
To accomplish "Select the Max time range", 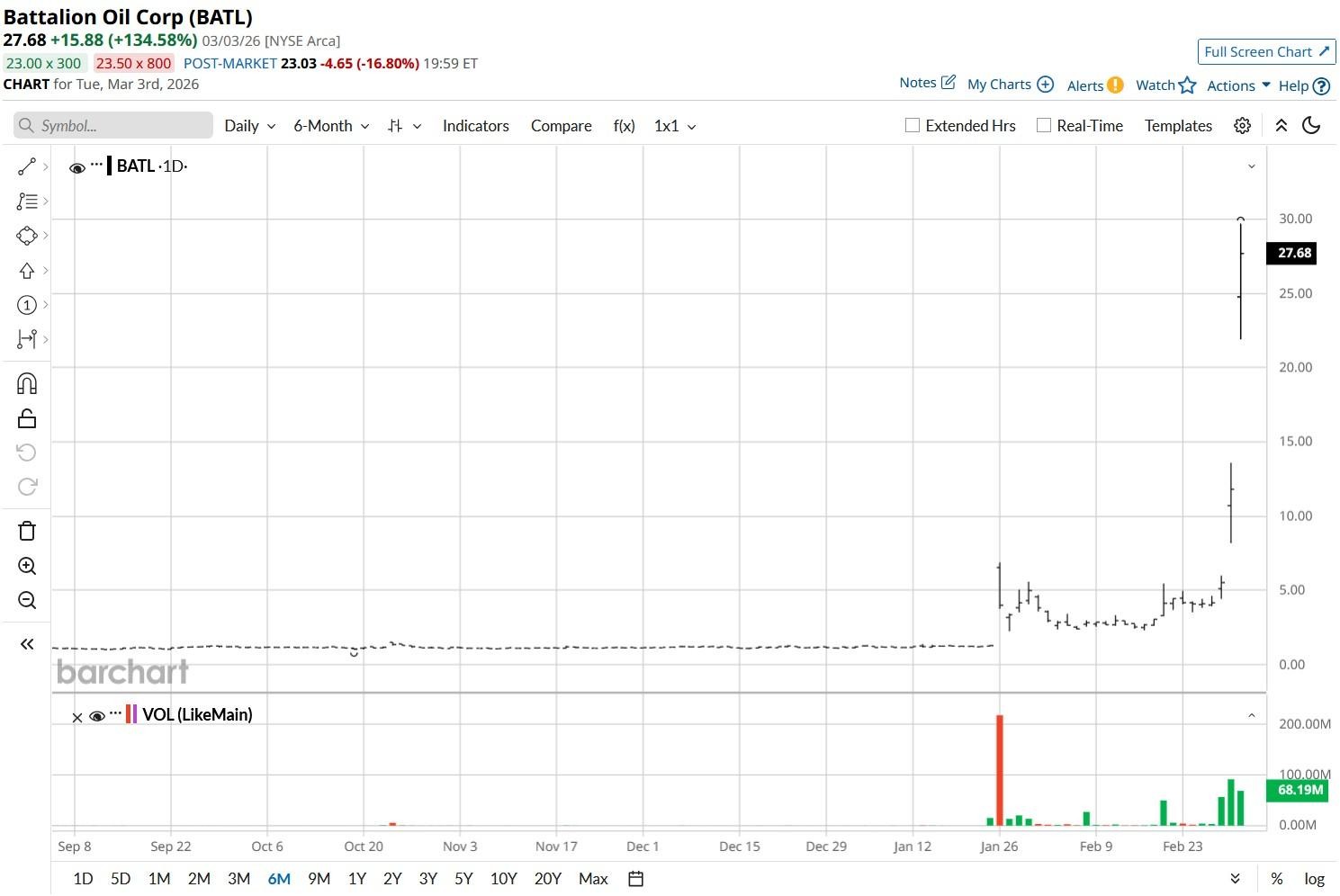I will 593,879.
